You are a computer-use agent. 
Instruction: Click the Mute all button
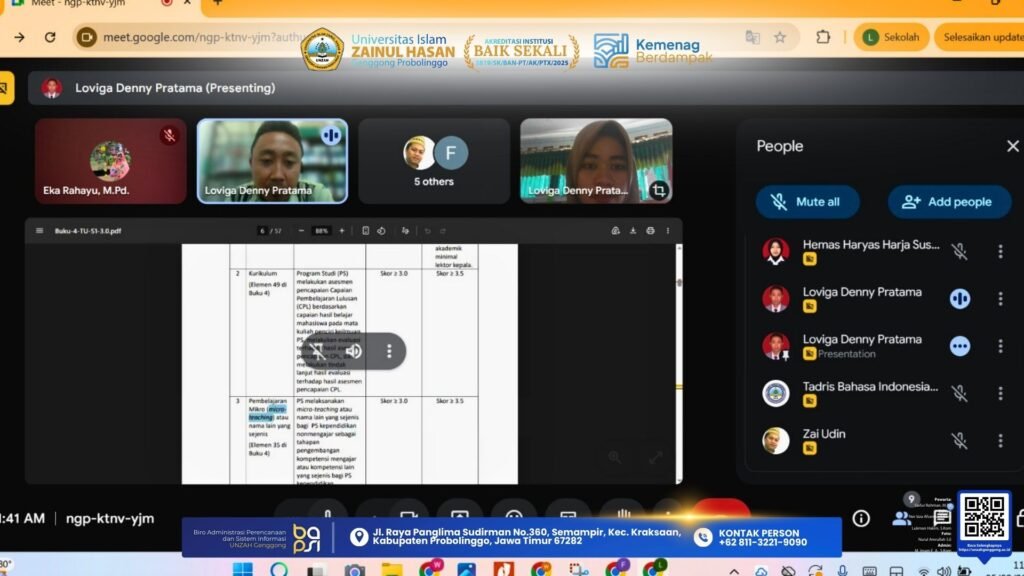[x=807, y=202]
